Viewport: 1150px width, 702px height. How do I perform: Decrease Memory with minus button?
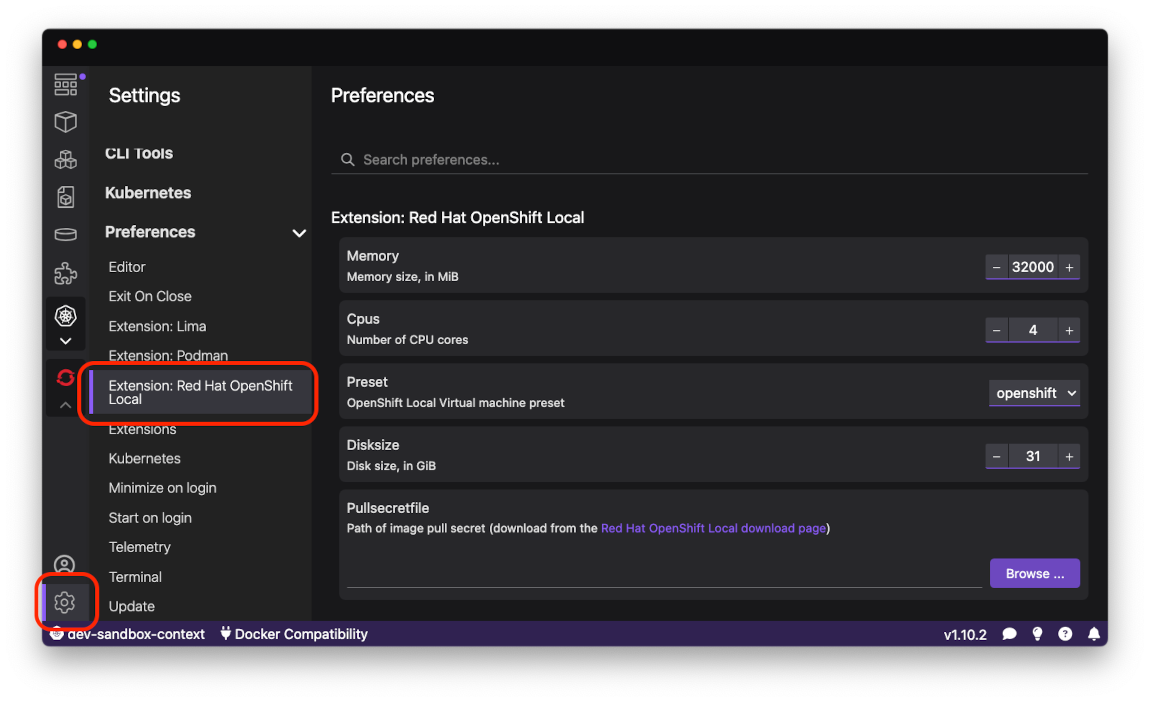pos(996,268)
